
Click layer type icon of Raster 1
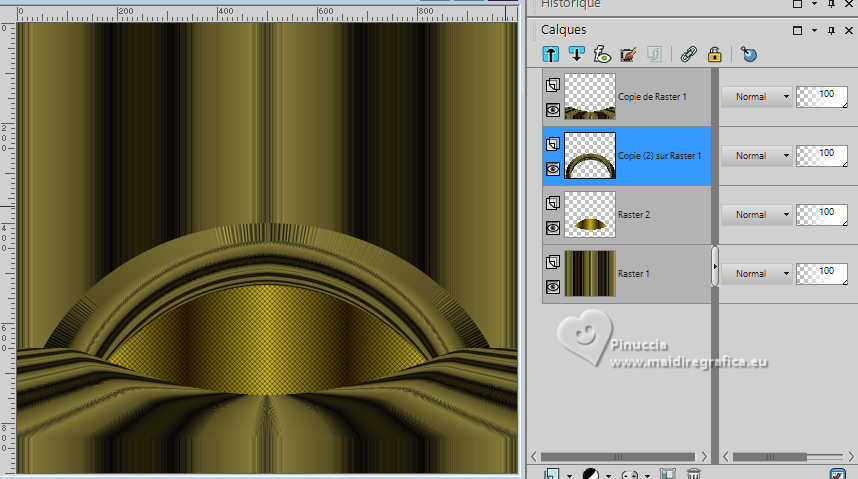[x=553, y=262]
